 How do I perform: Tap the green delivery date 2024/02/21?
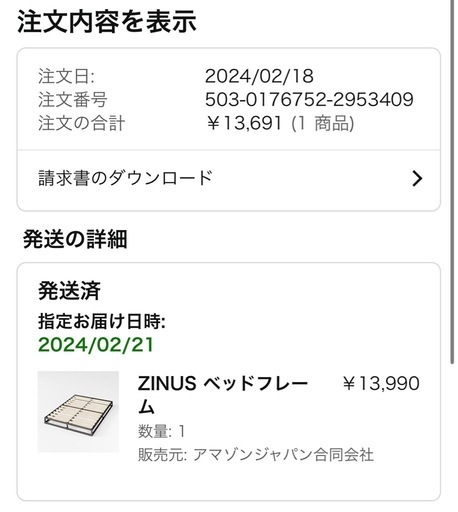point(96,345)
